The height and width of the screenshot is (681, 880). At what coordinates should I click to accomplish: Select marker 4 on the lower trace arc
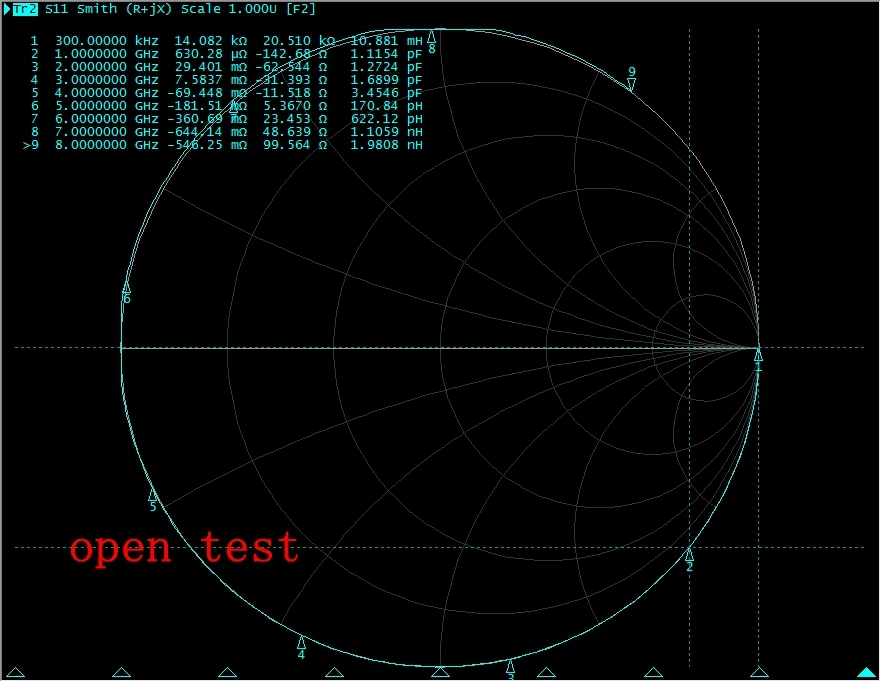click(301, 648)
